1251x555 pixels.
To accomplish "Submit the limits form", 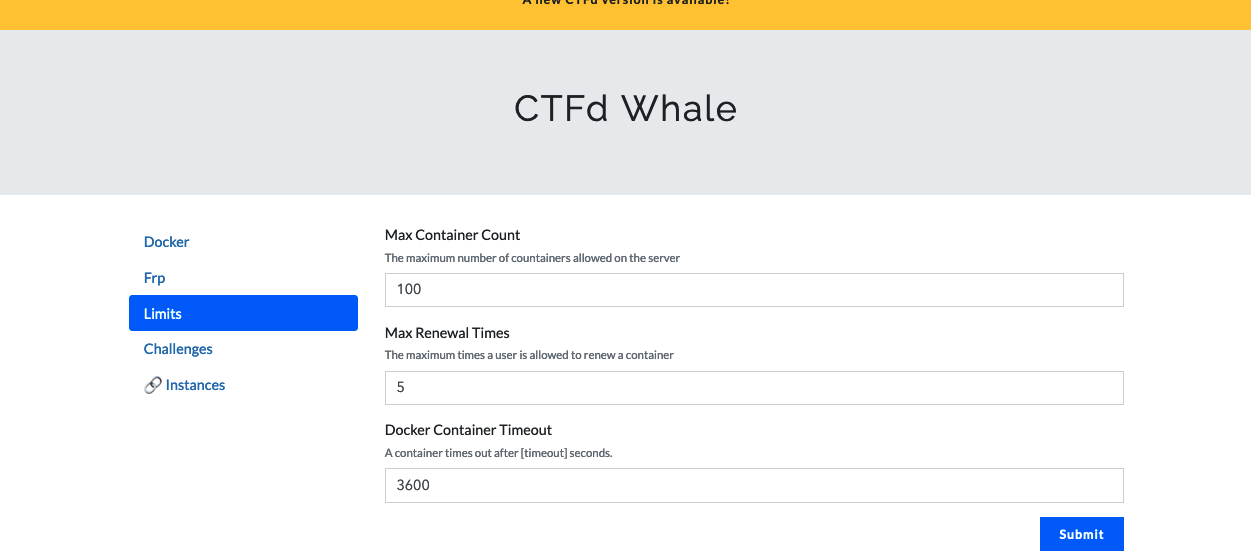I will [x=1081, y=534].
